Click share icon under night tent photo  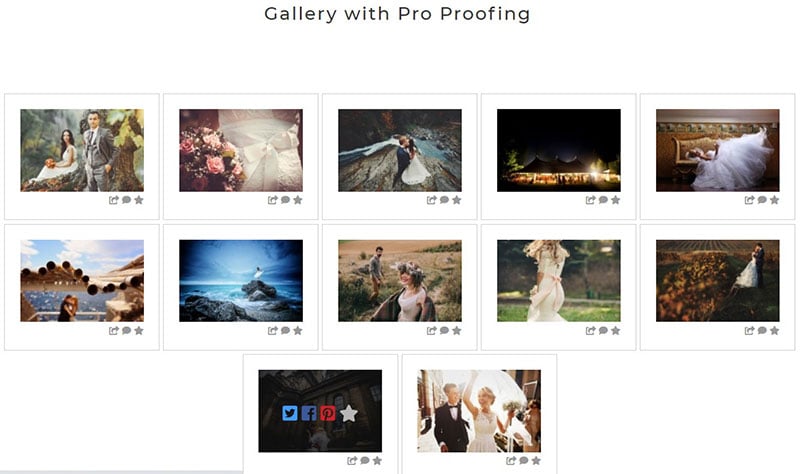click(590, 200)
